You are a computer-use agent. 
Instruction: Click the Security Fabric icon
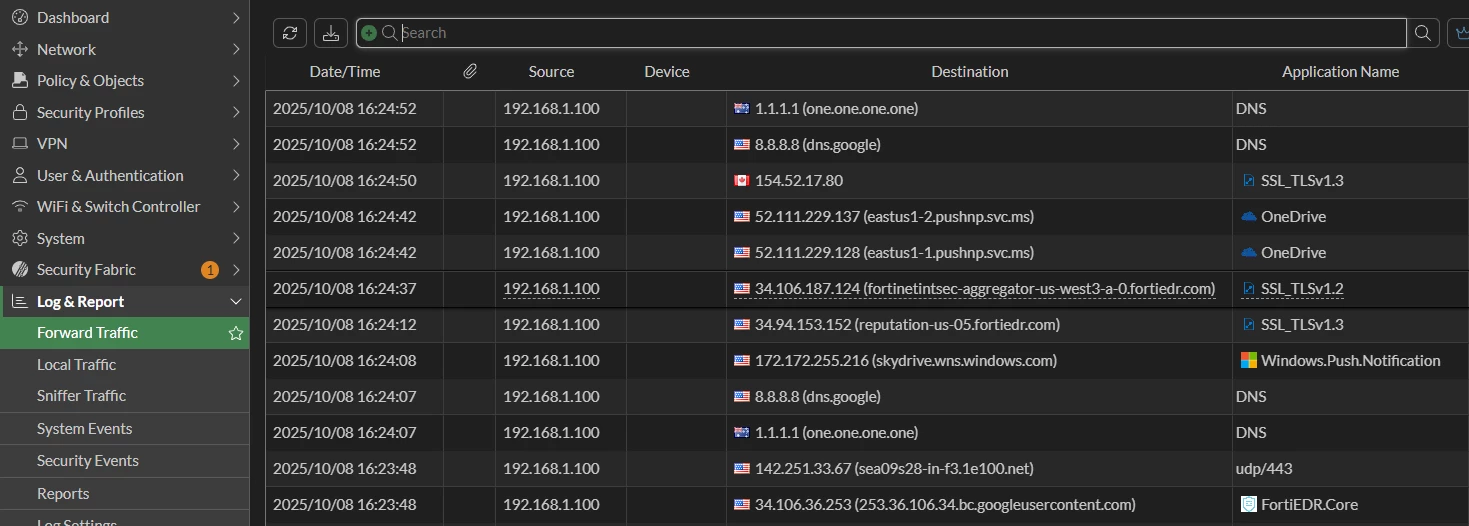[19, 269]
